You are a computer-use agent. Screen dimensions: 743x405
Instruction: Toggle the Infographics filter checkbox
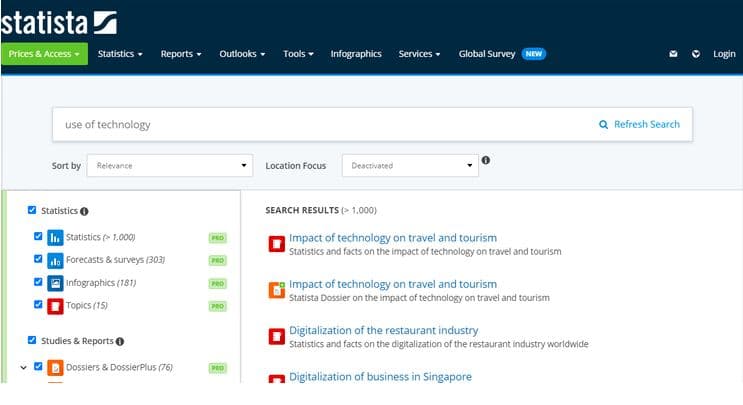(38, 283)
